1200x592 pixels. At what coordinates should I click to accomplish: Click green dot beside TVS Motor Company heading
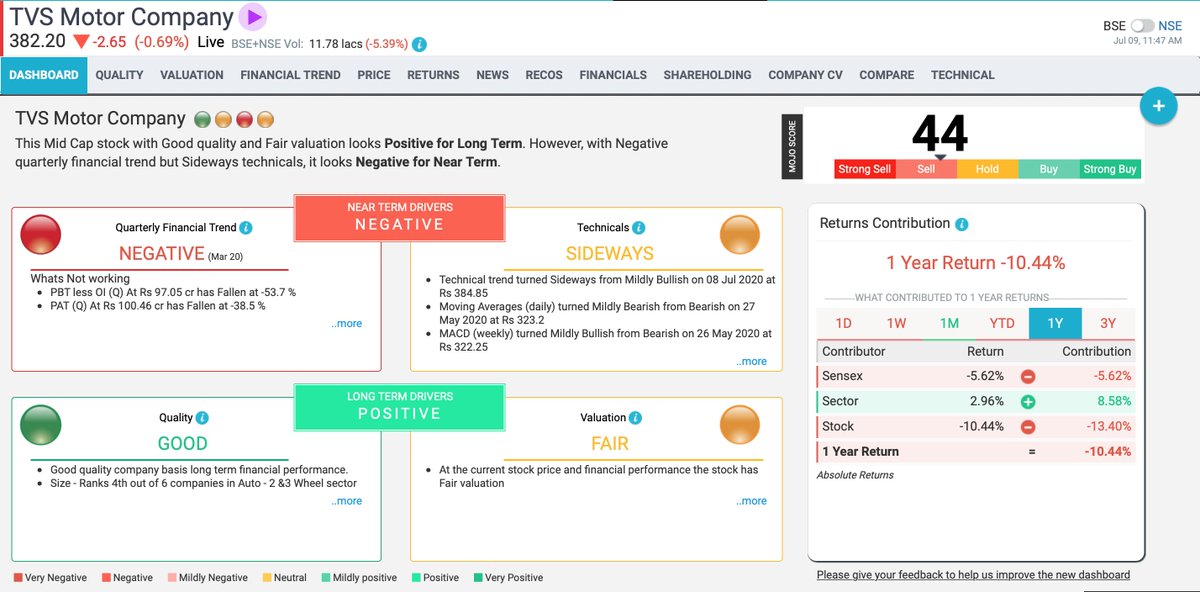[202, 119]
